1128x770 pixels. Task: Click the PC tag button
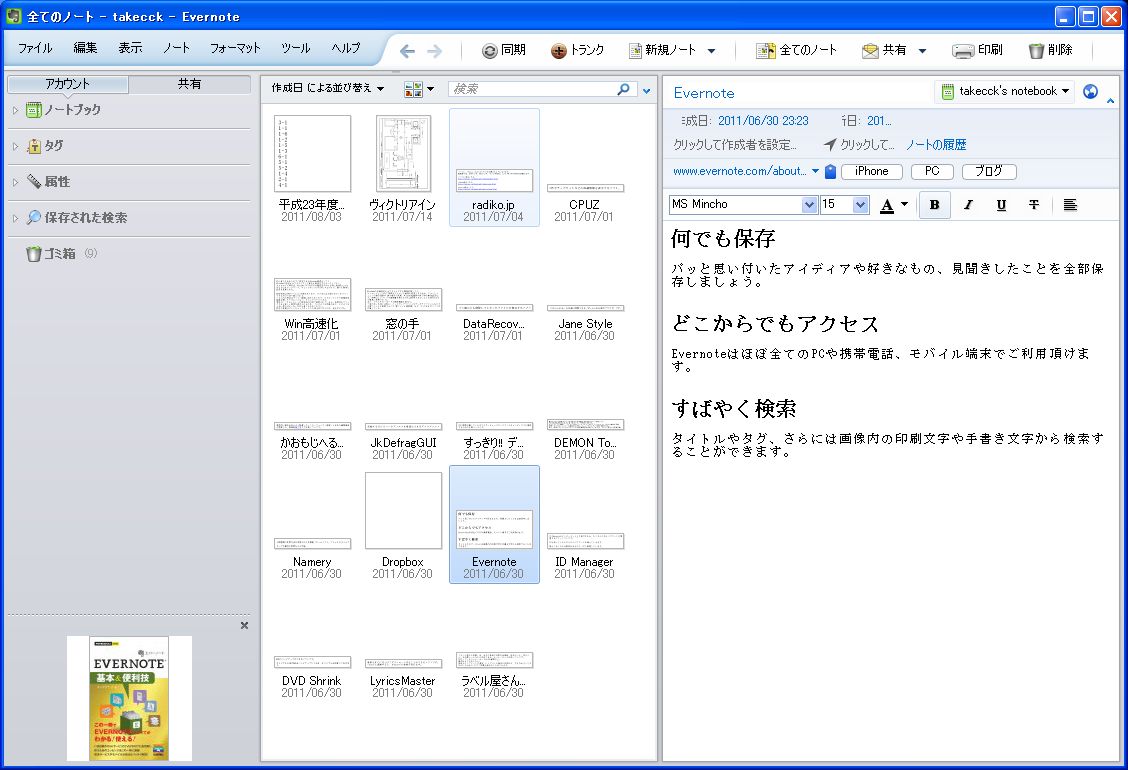pyautogui.click(x=932, y=171)
